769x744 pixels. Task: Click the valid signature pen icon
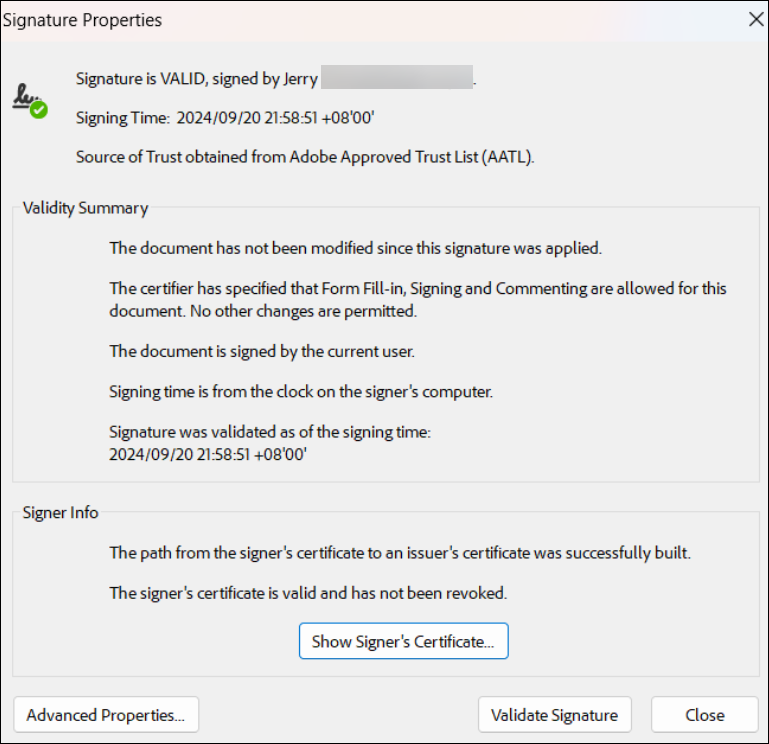tap(29, 99)
